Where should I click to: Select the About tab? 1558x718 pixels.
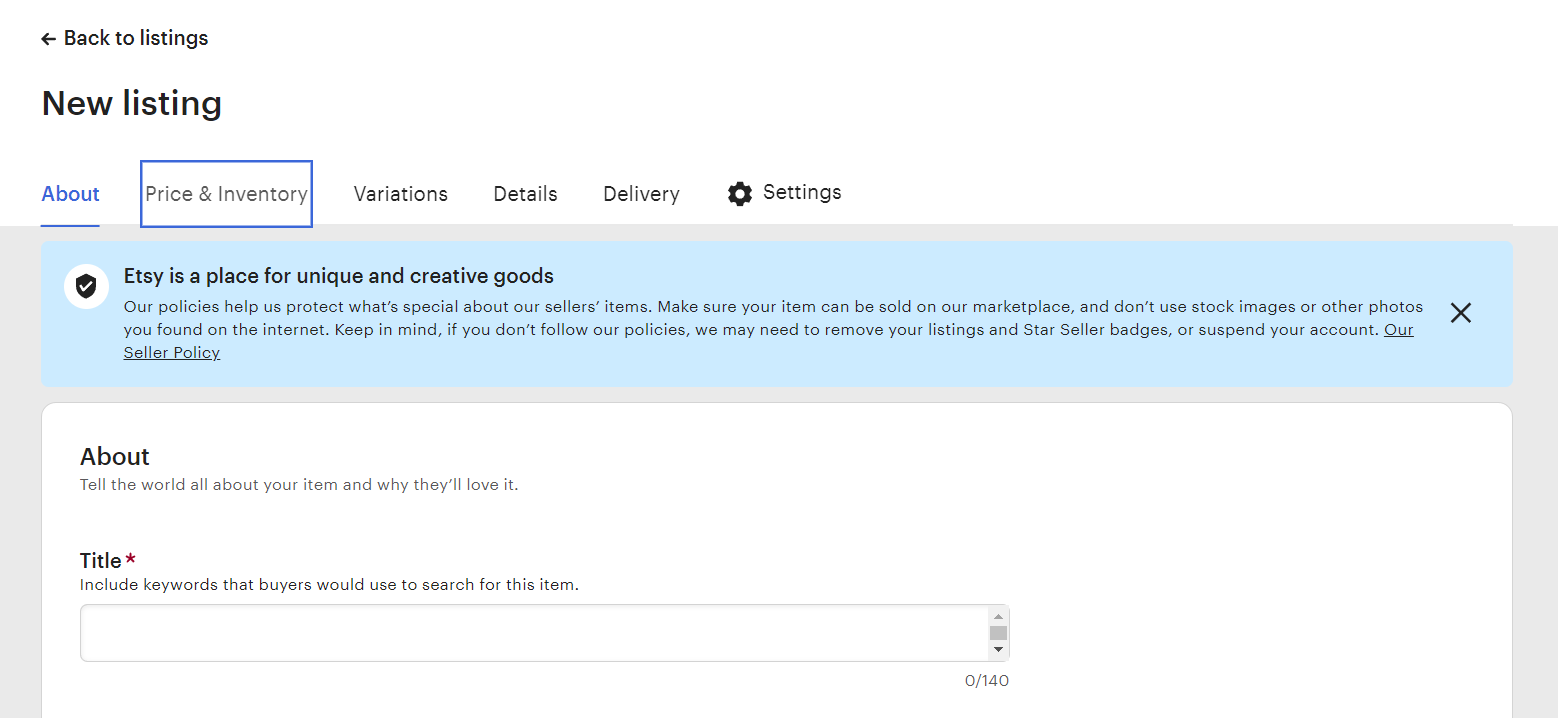pos(70,194)
